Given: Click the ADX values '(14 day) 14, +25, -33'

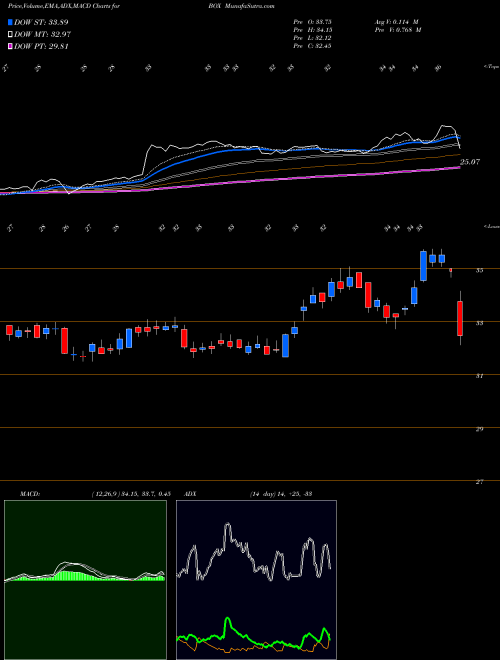Looking at the screenshot, I should [x=281, y=494].
